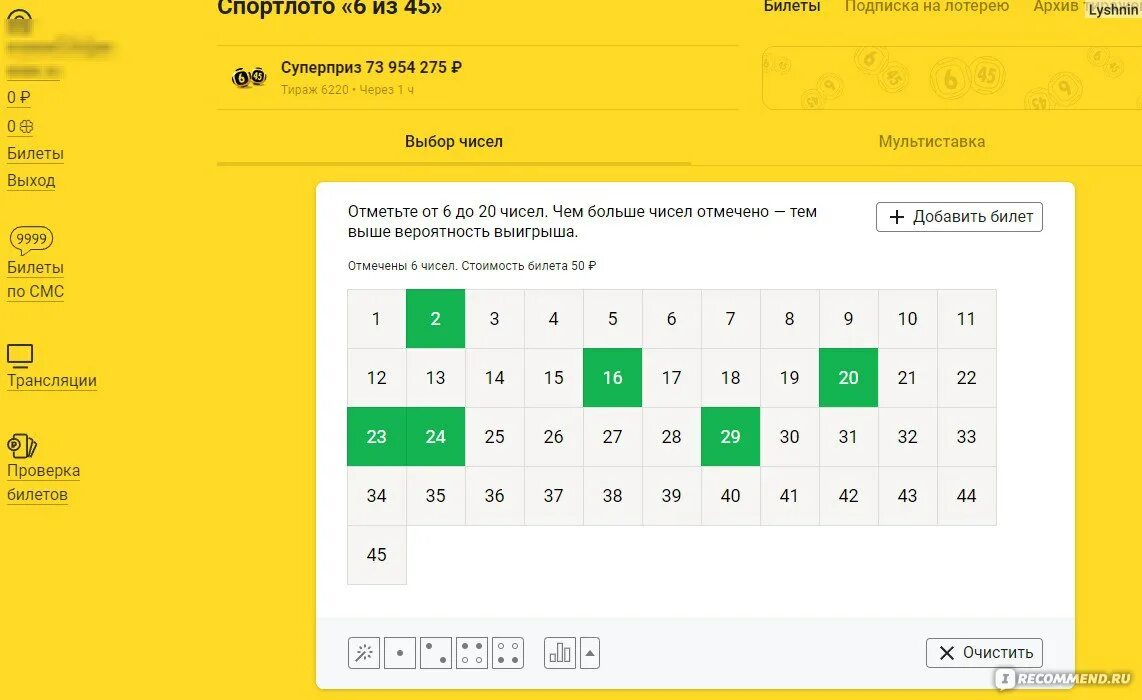This screenshot has width=1142, height=700.
Task: Click the Очистить button
Action: tap(984, 653)
